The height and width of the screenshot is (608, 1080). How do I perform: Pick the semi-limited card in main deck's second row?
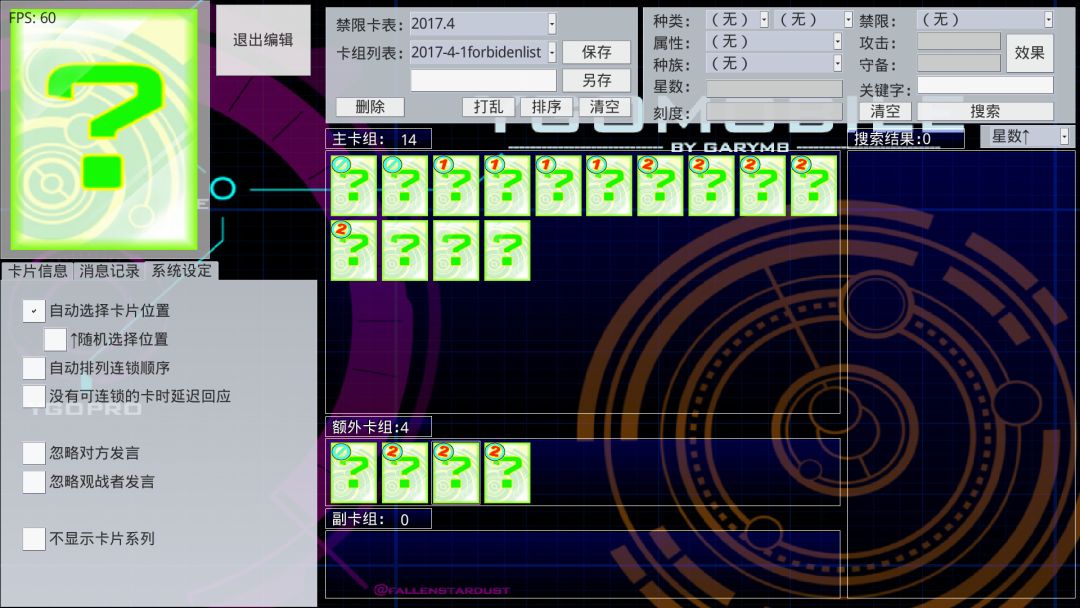(x=353, y=250)
